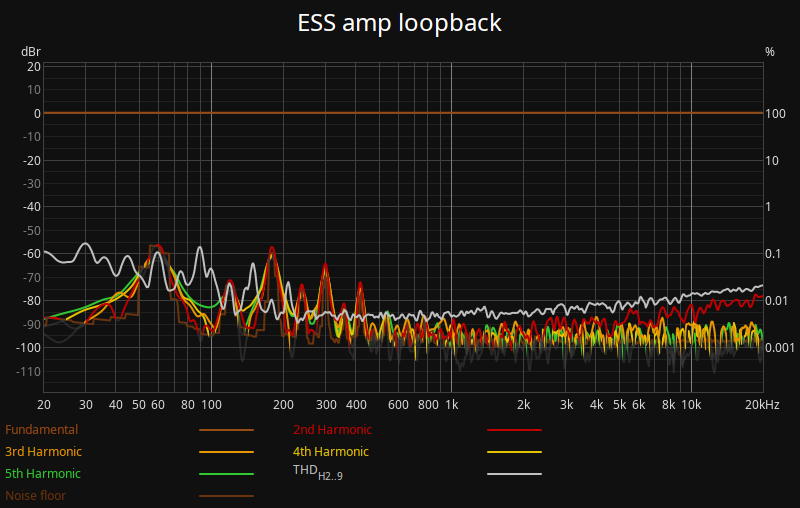Viewport: 800px width, 508px height.
Task: Click the 300 frequency axis label
Action: point(326,404)
